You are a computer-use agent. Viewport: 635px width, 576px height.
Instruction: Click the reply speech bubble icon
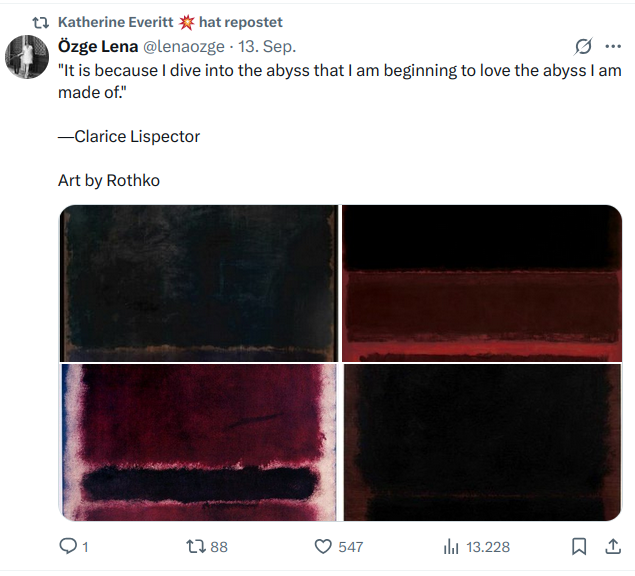[x=68, y=547]
